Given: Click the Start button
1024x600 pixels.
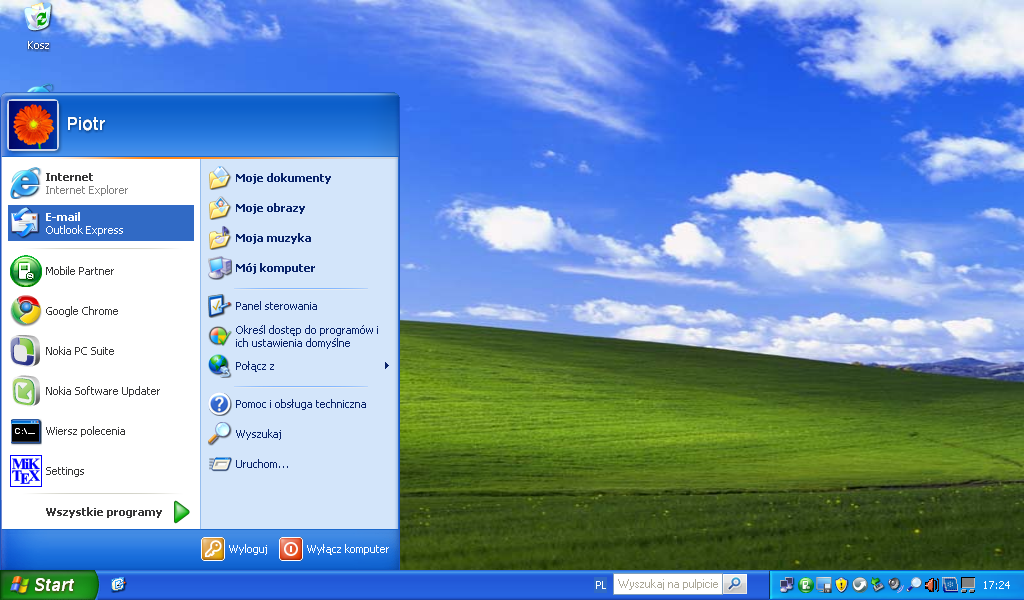Looking at the screenshot, I should click(x=48, y=585).
